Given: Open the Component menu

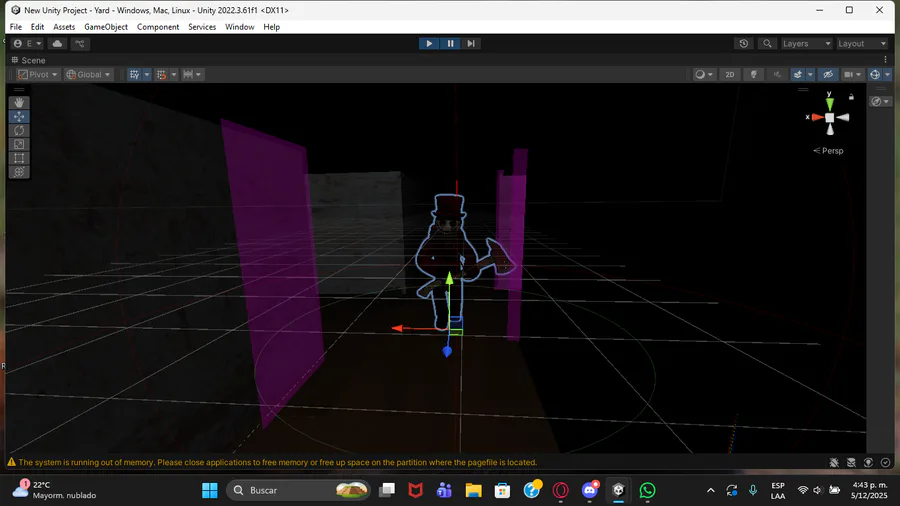Looking at the screenshot, I should pos(158,27).
